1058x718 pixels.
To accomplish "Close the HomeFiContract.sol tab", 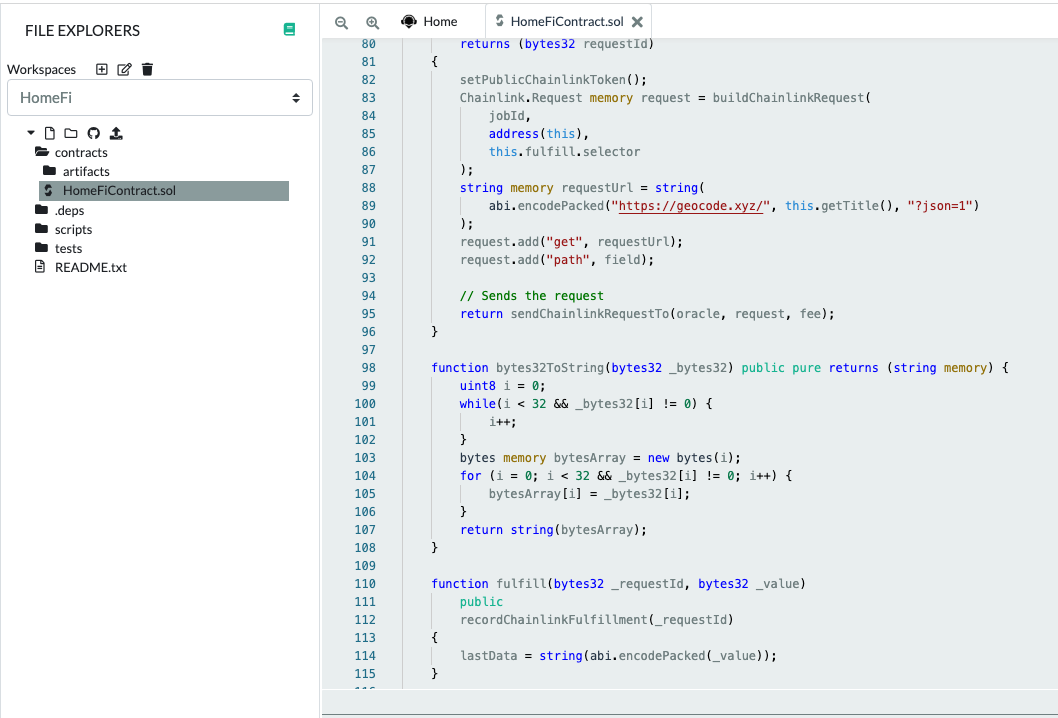I will tap(637, 22).
